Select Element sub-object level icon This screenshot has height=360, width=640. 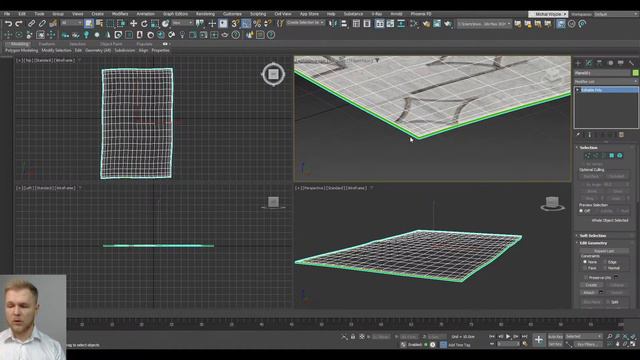pyautogui.click(x=620, y=156)
